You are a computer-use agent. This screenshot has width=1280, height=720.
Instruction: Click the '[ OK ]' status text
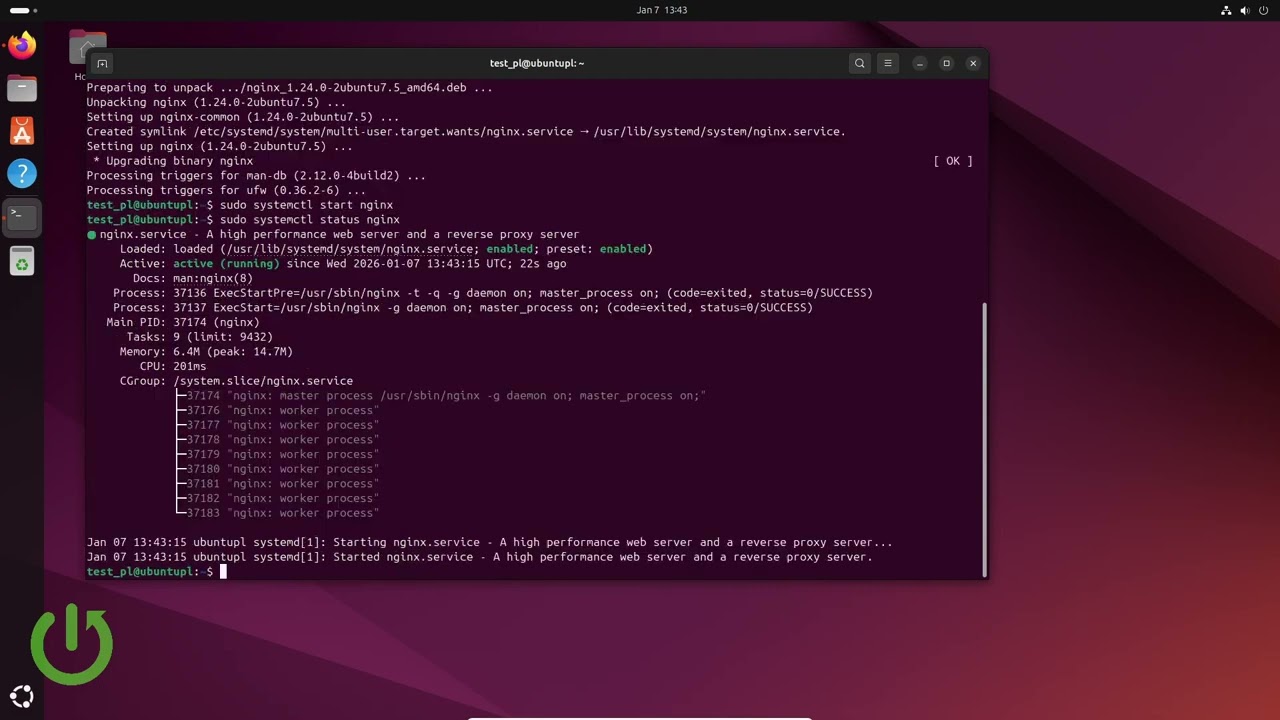tap(953, 161)
